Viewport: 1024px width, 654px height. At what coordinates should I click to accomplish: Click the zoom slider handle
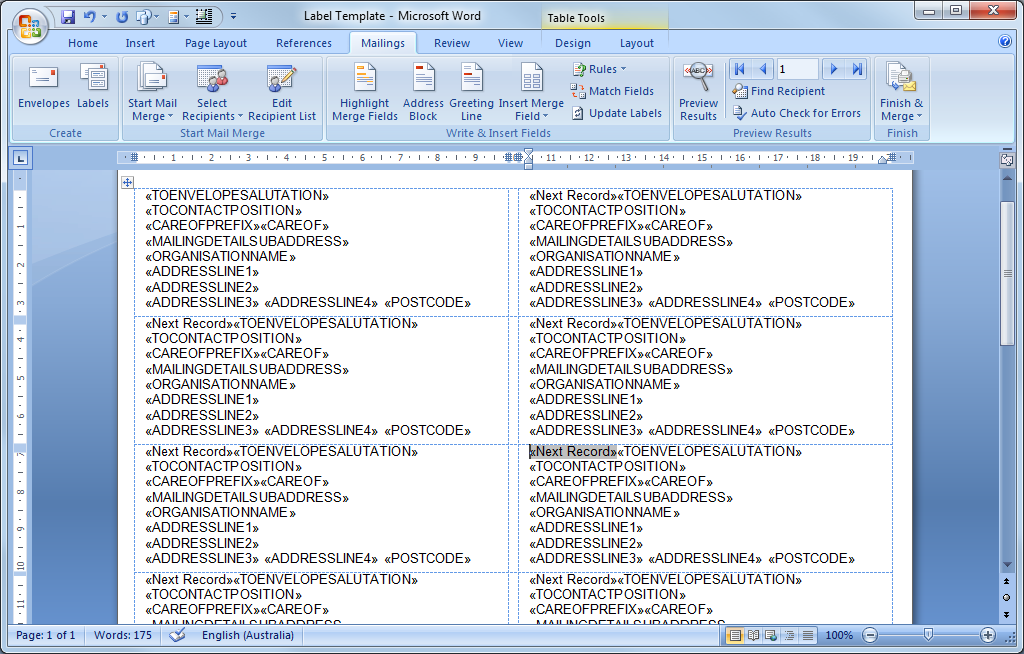(928, 634)
